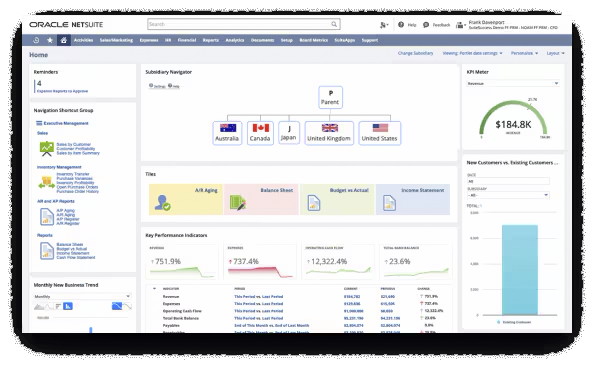The image size is (594, 367).
Task: Expand the Layout menu
Action: 555,53
